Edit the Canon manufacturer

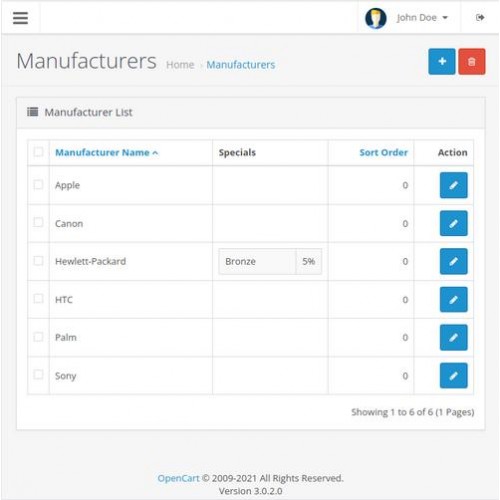[x=453, y=223]
